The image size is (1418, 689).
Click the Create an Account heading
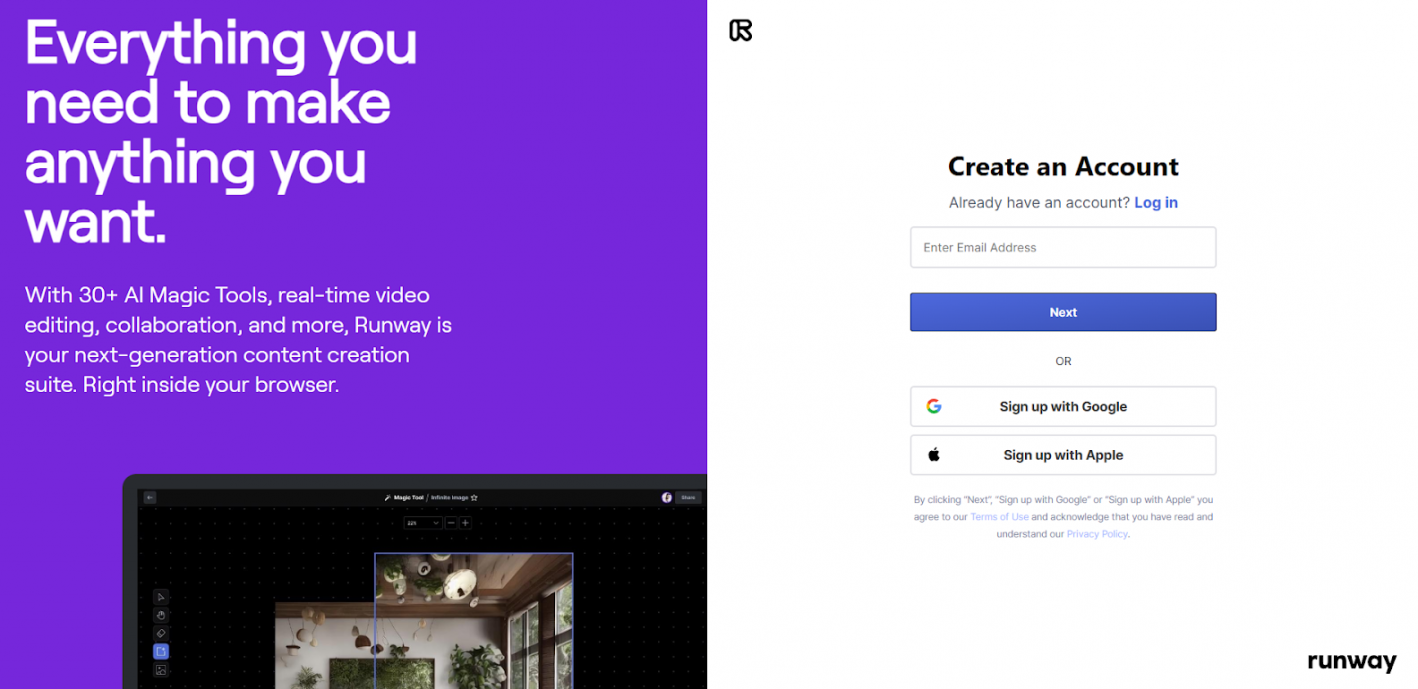pyautogui.click(x=1063, y=166)
